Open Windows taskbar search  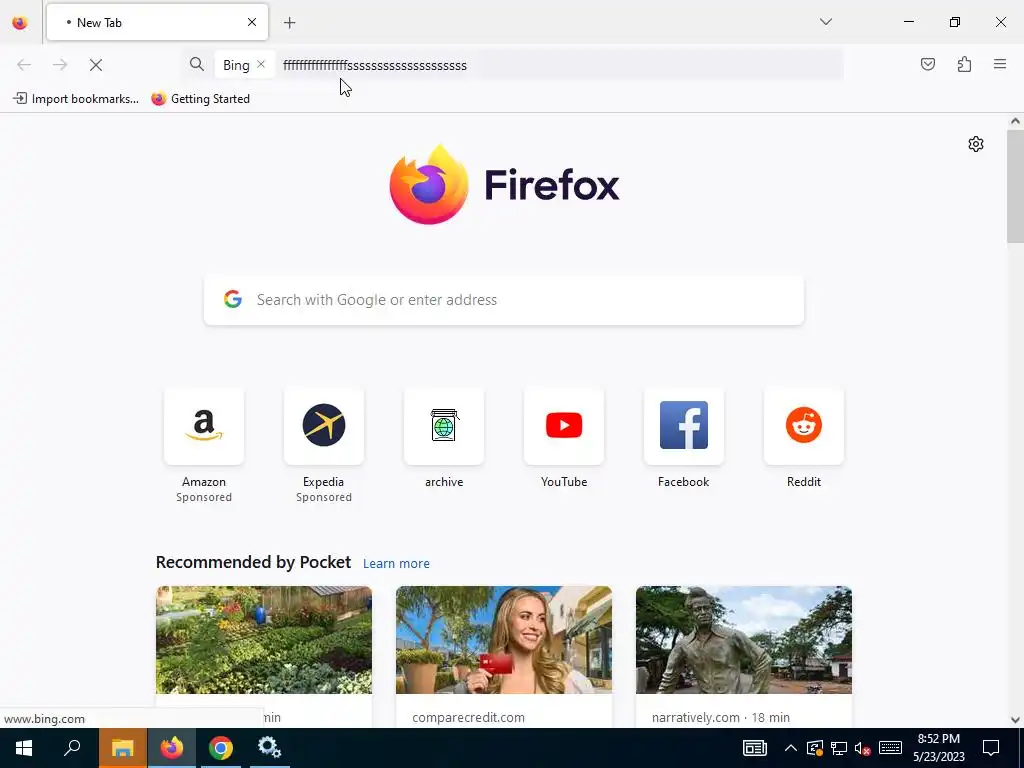point(72,748)
